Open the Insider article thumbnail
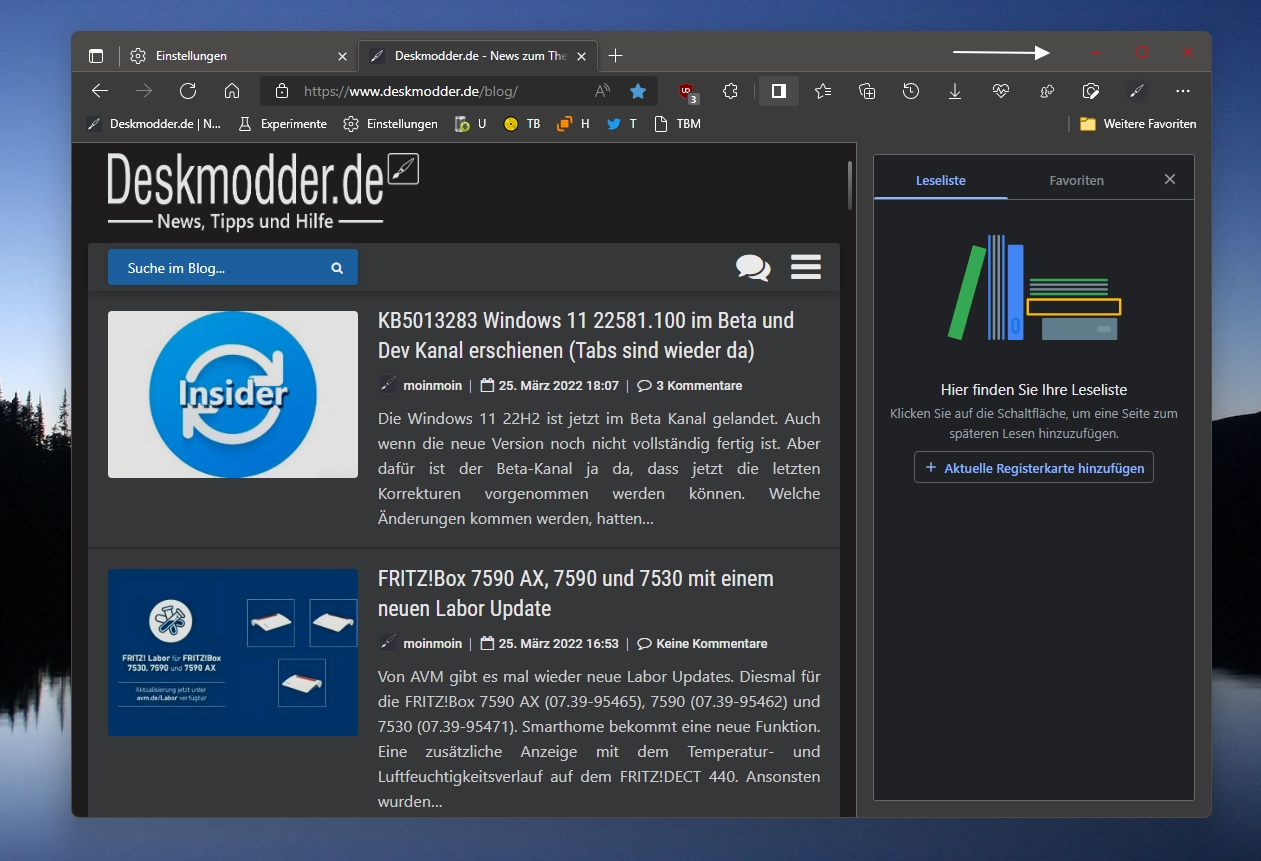The width and height of the screenshot is (1261, 861). tap(233, 394)
